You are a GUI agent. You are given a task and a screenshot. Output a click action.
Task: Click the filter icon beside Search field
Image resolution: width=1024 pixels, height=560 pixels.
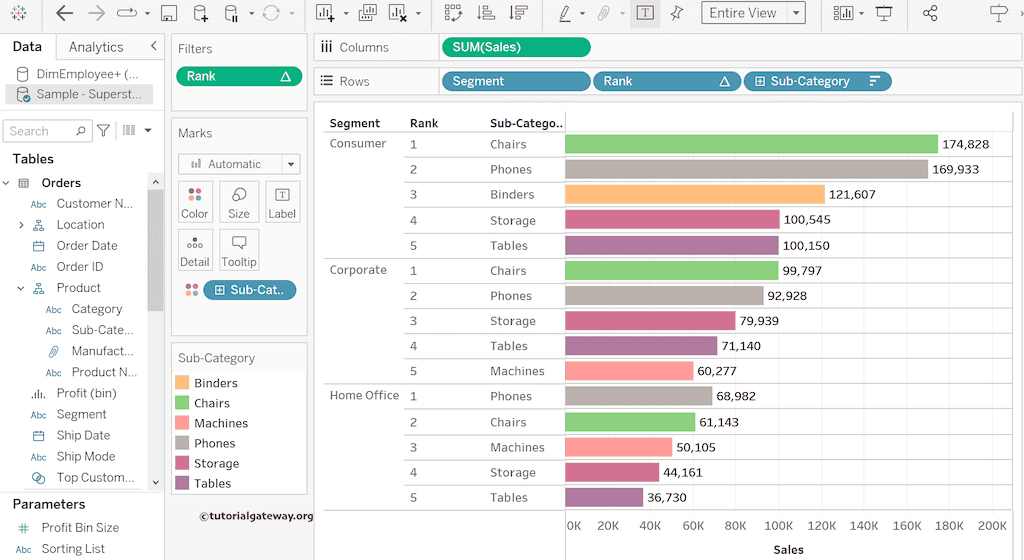point(103,131)
